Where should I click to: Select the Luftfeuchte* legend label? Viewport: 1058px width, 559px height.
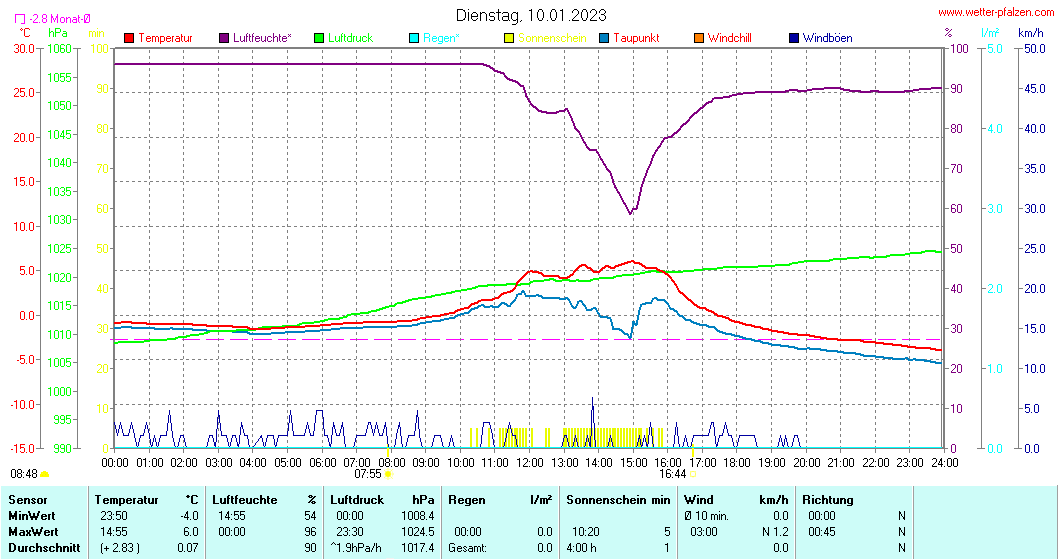[262, 38]
